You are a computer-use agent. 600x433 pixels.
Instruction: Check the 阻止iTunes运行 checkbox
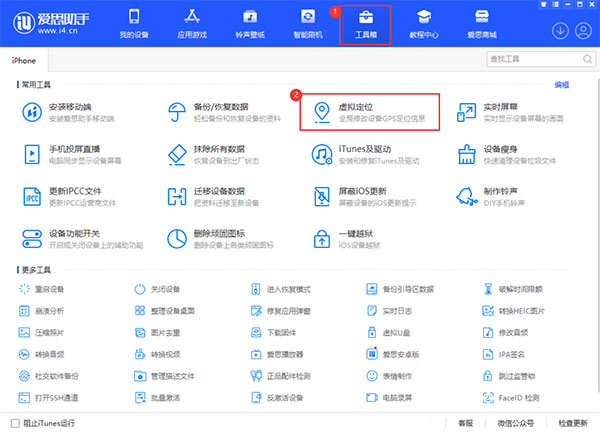pos(15,423)
